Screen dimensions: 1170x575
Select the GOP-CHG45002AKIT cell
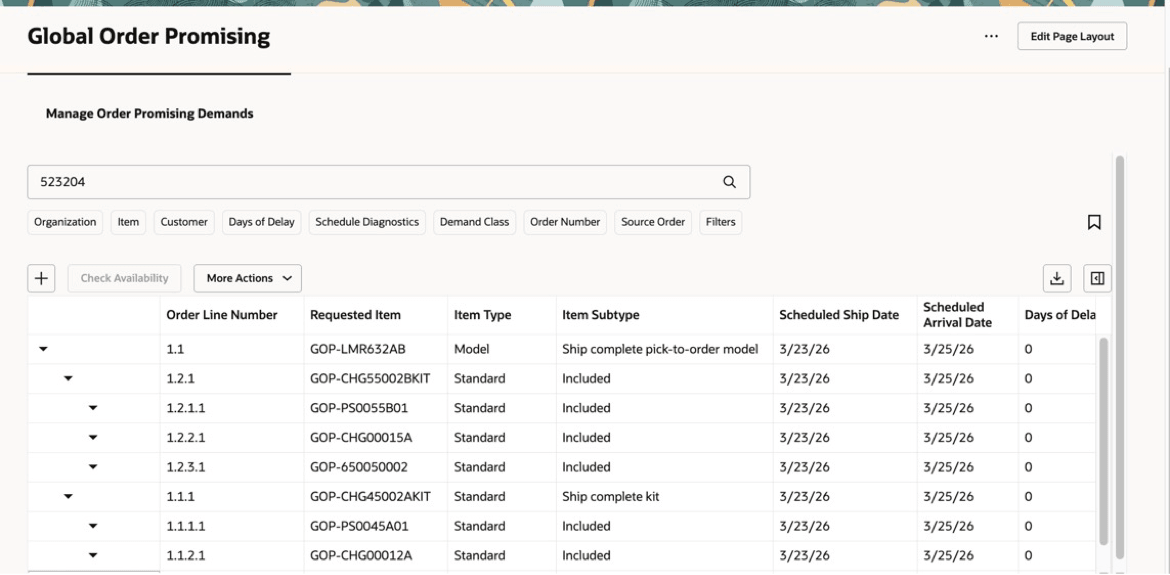pyautogui.click(x=375, y=497)
